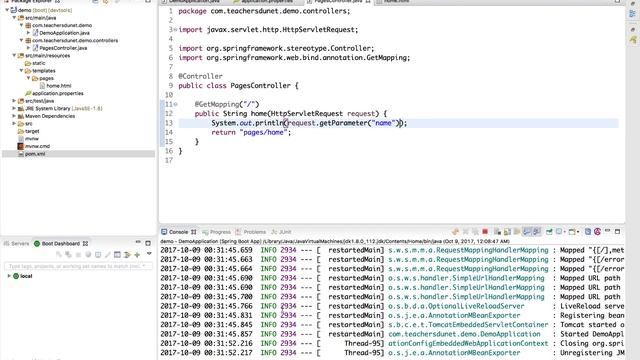This screenshot has width=640, height=360.
Task: Open the Boot Dashboard view menu triangle
Action: [x=149, y=253]
